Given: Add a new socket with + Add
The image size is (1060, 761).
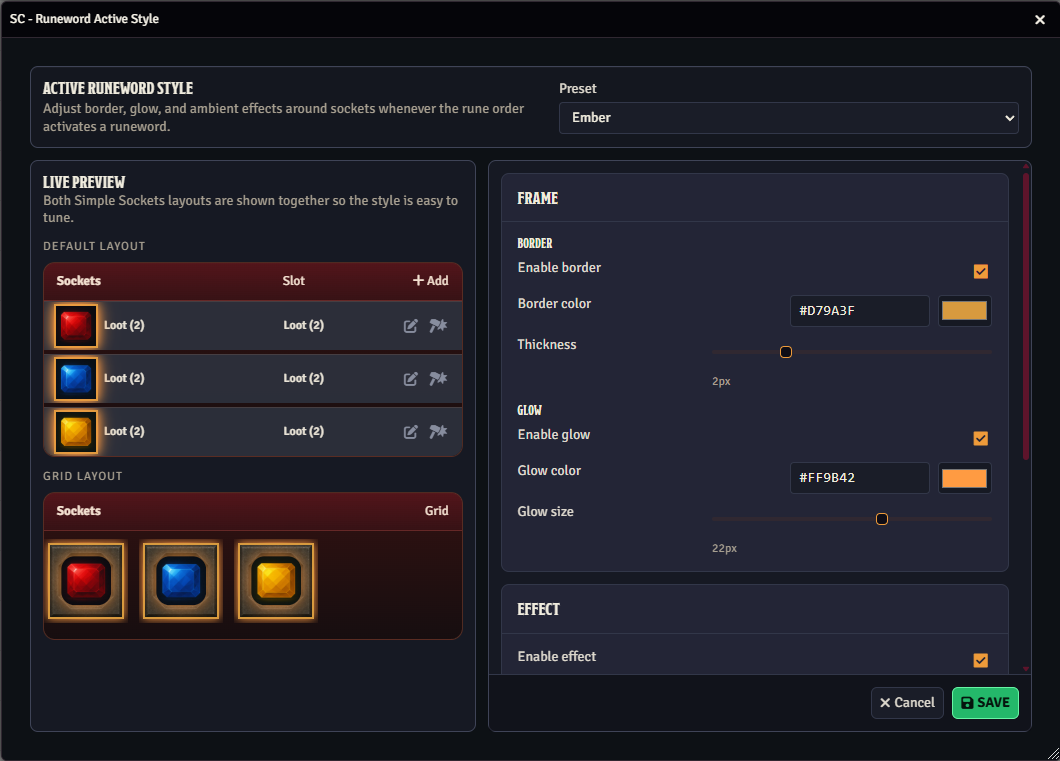Looking at the screenshot, I should pos(431,280).
